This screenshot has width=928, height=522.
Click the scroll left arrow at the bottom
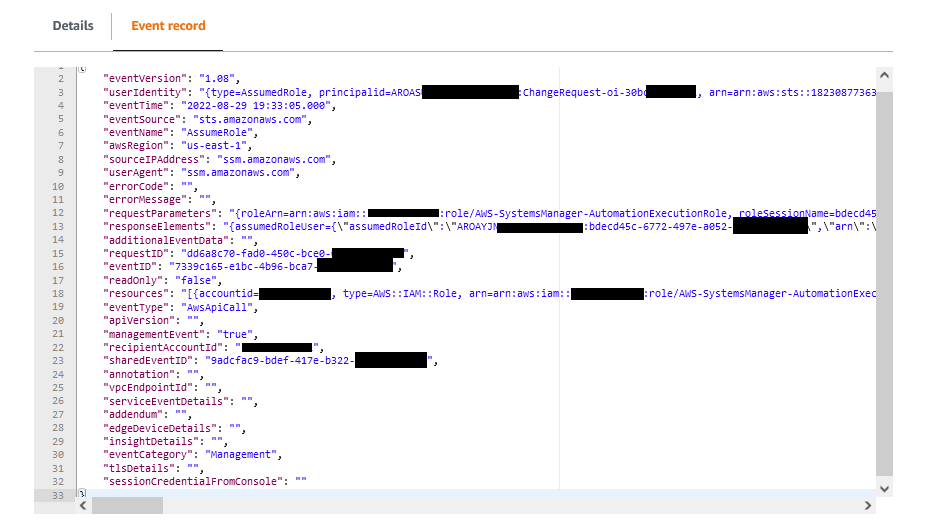point(83,505)
